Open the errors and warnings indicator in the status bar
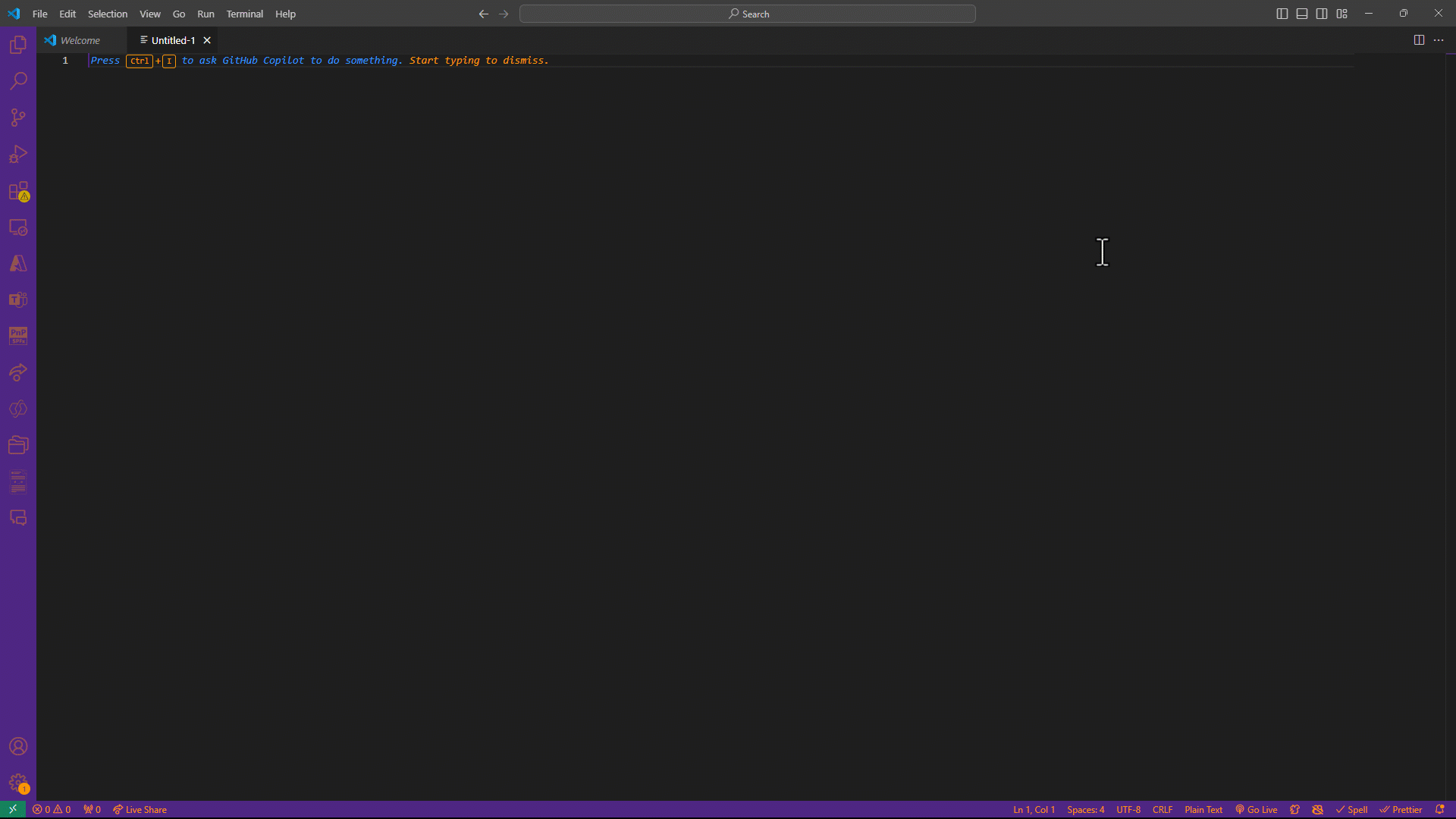1456x819 pixels. click(52, 809)
